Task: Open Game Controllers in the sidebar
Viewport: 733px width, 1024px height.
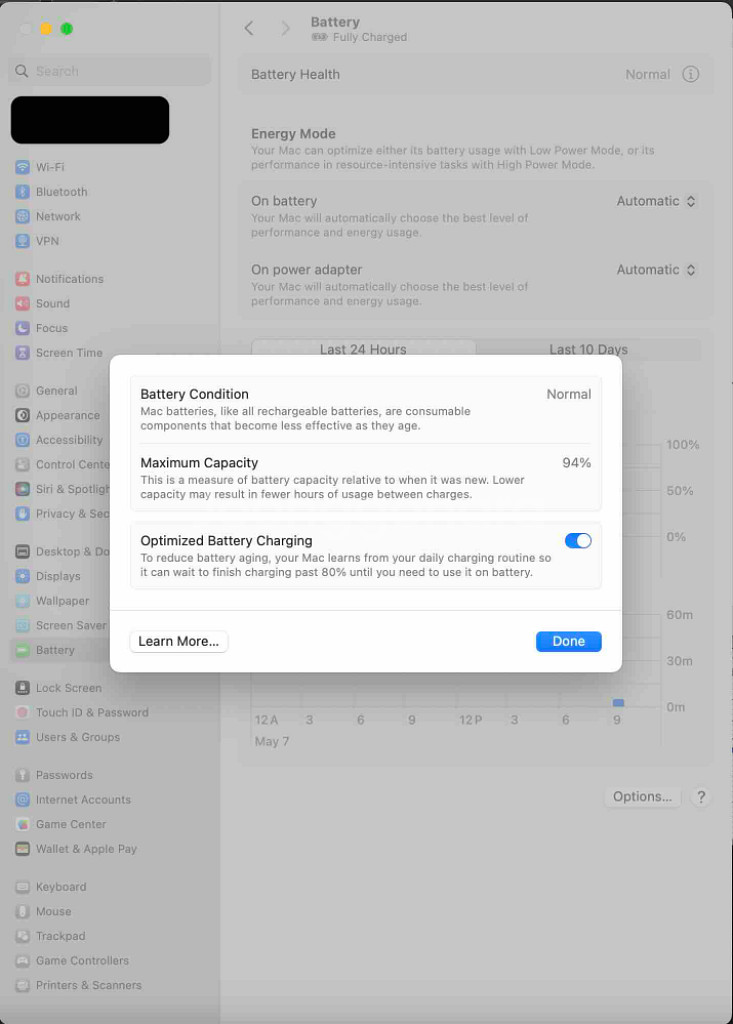Action: pos(82,961)
